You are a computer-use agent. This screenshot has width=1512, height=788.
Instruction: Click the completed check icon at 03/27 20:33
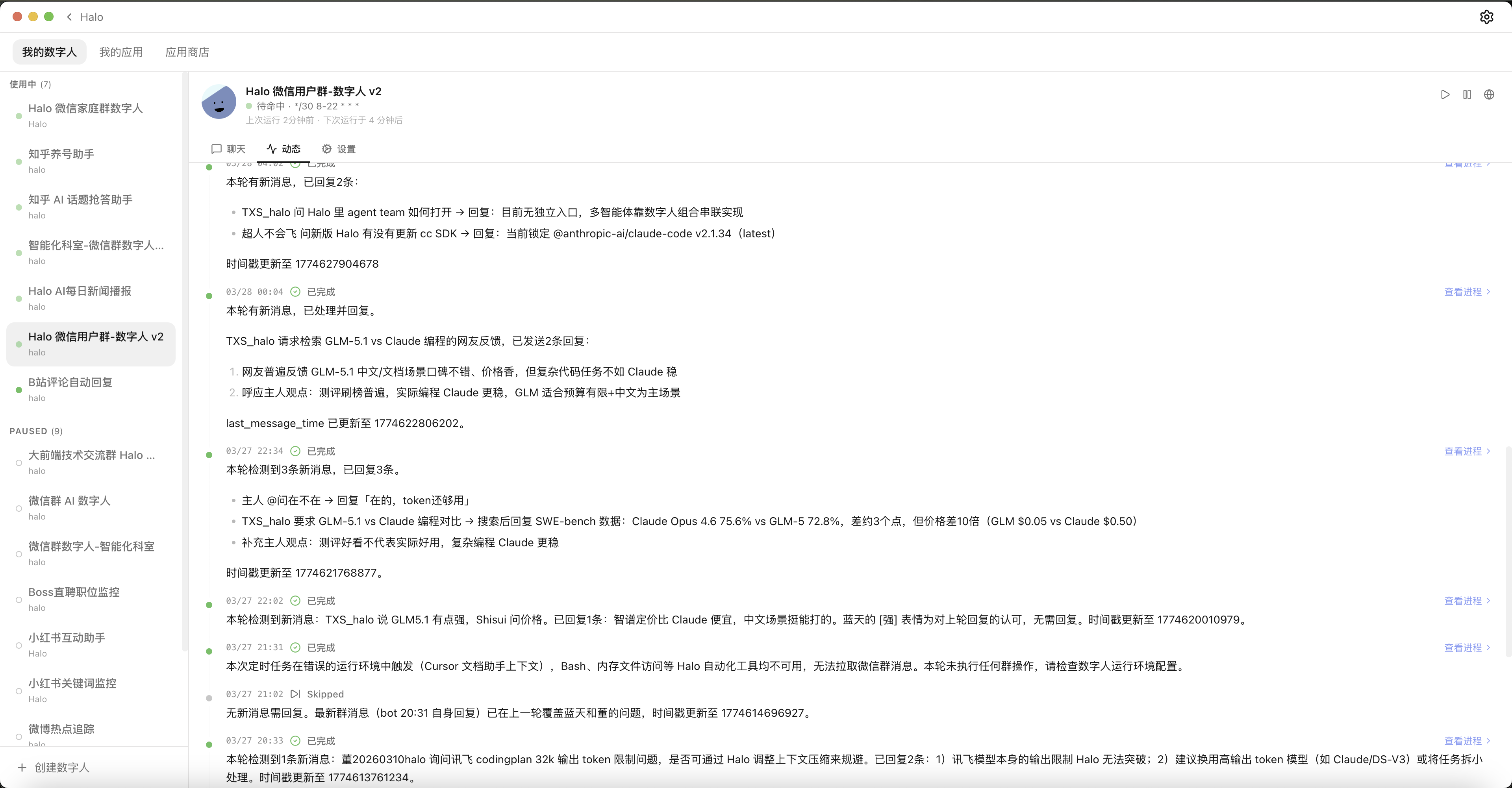(x=295, y=741)
